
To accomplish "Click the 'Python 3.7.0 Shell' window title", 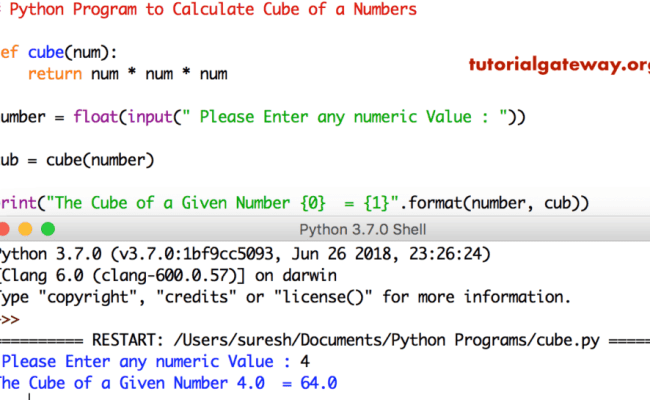I will (363, 229).
